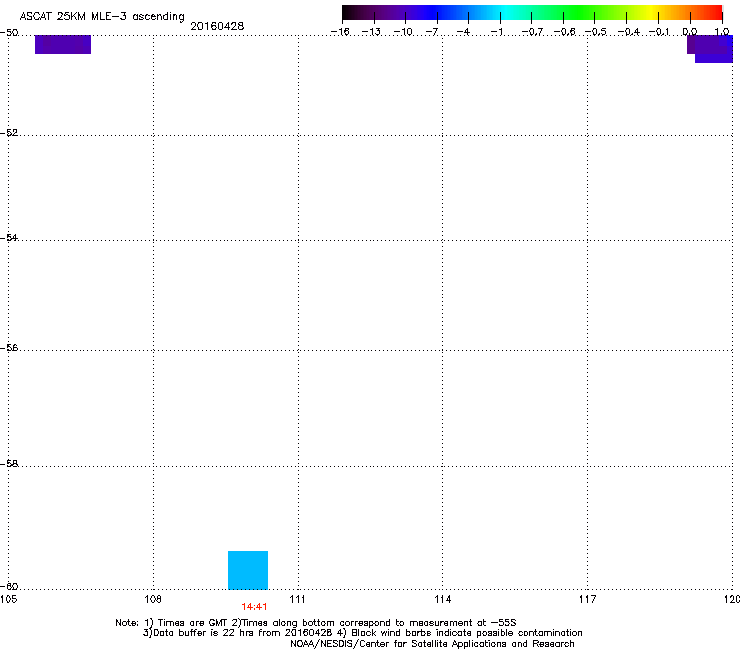Click the date label 20160428
740x650 pixels.
click(x=217, y=26)
